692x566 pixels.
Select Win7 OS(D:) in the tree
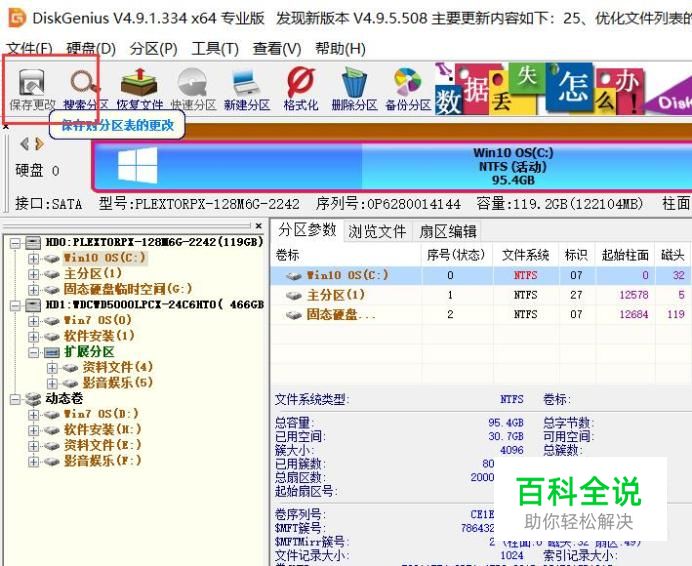101,414
